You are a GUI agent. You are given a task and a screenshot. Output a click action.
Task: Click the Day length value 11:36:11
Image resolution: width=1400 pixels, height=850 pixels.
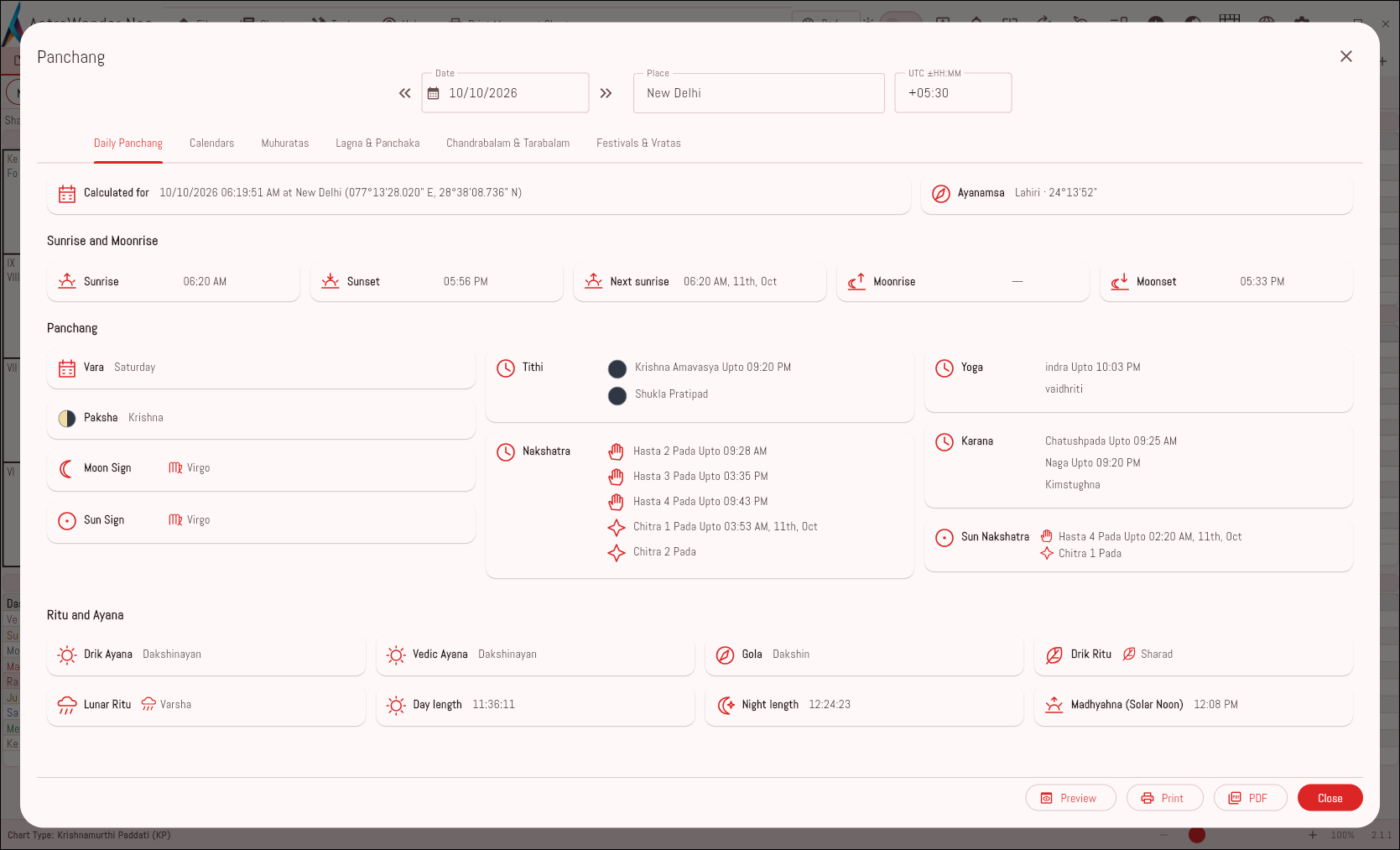[x=493, y=705]
